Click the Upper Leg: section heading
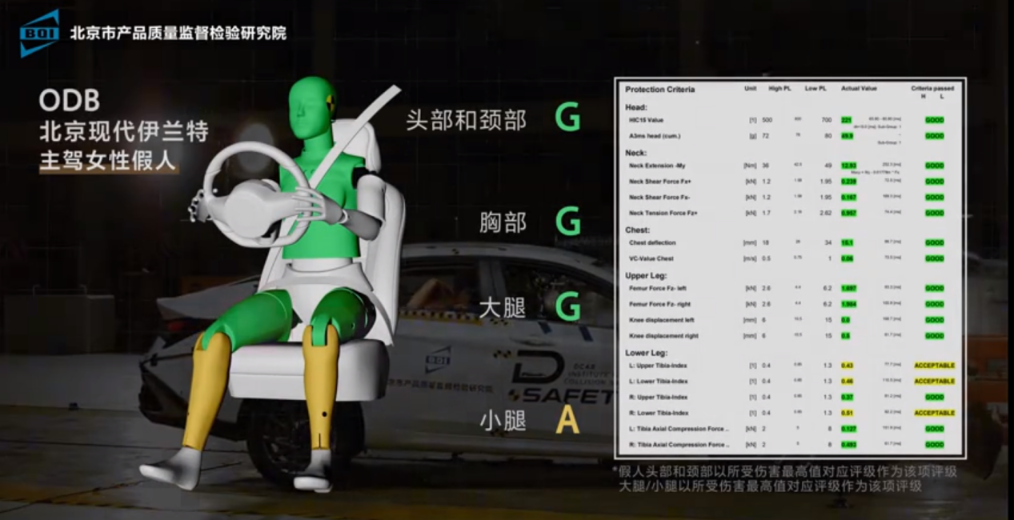 tap(645, 276)
